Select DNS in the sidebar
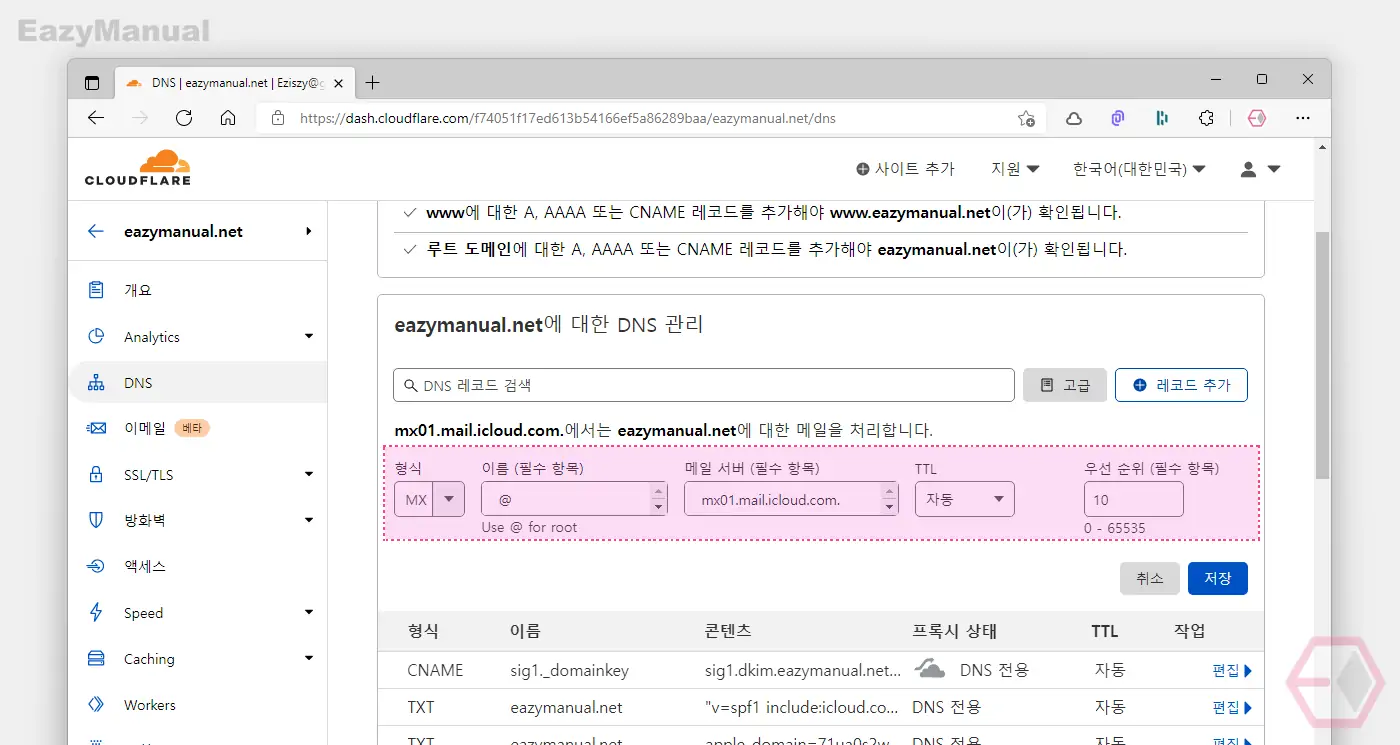Viewport: 1400px width, 745px height. tap(198, 383)
